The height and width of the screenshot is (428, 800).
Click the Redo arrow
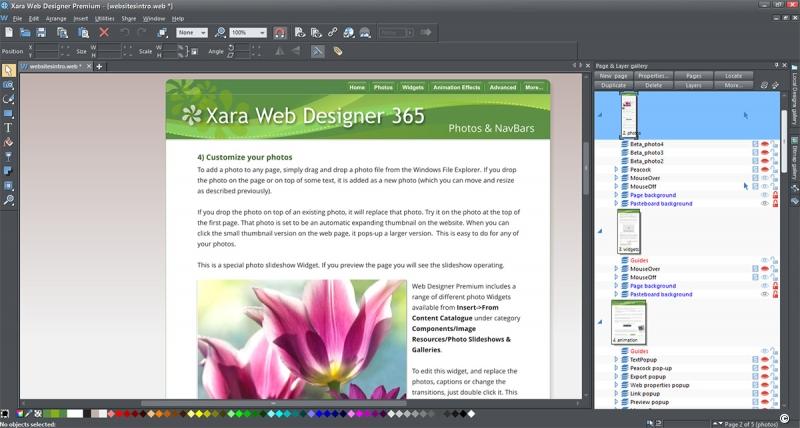tap(141, 33)
